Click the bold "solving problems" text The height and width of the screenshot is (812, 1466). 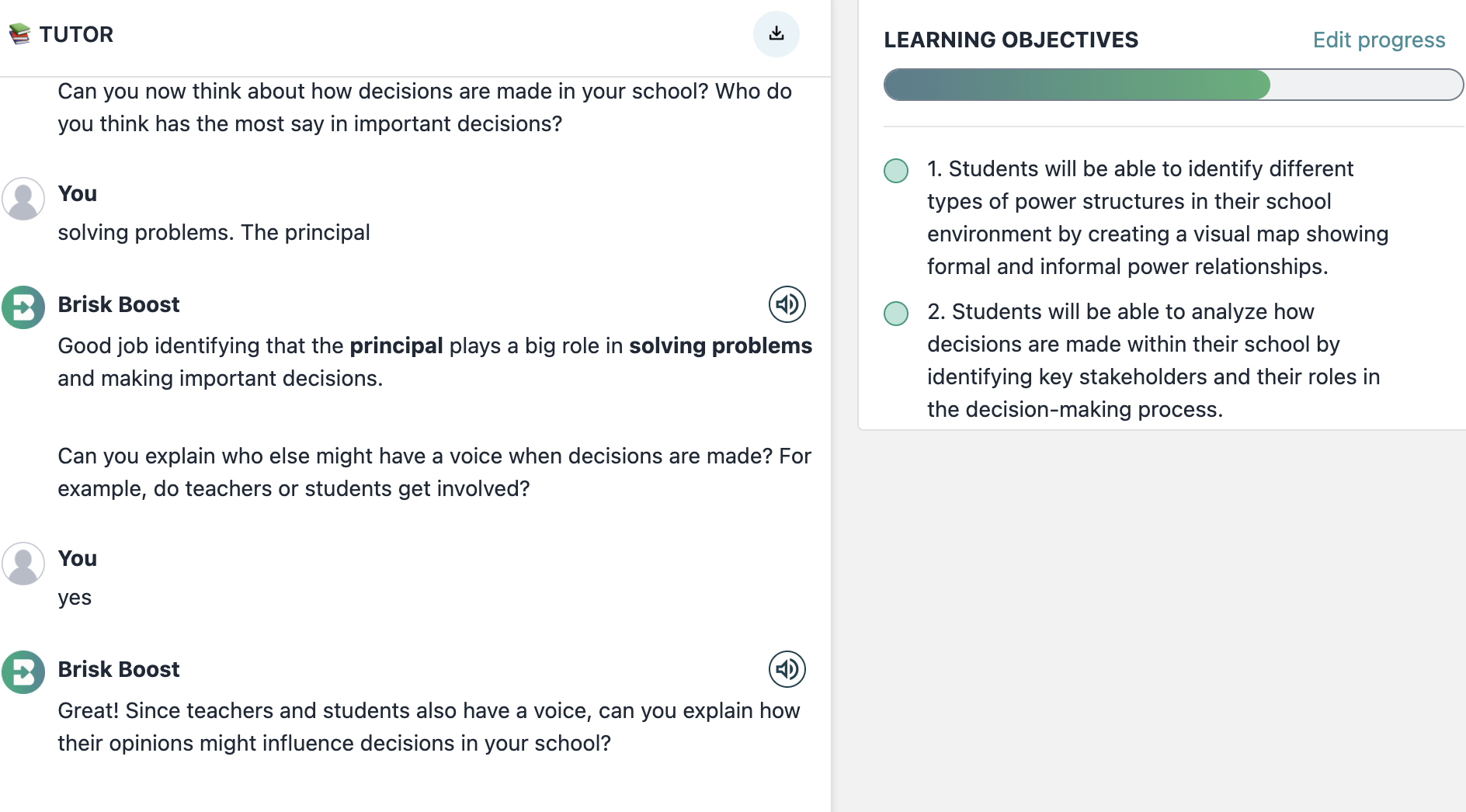(720, 345)
